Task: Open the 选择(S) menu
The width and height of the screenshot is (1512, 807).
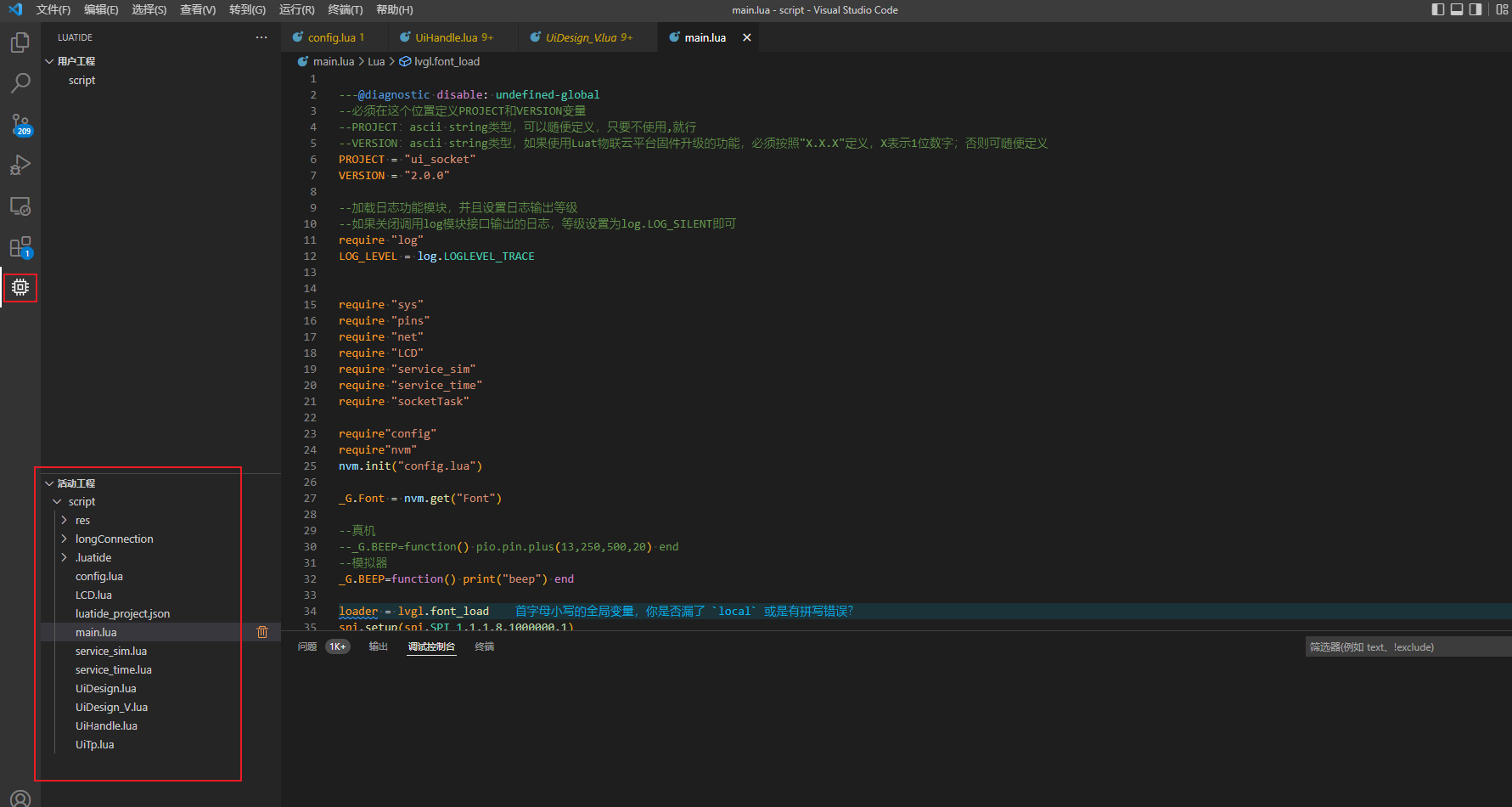Action: point(149,9)
